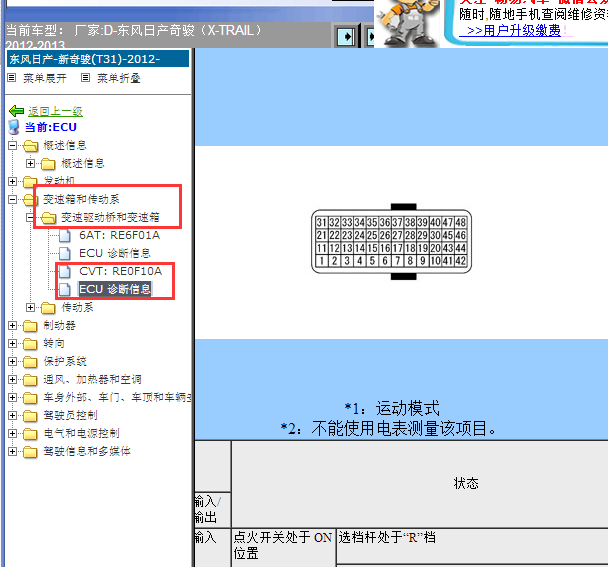Expand the 电气和电源控制 node
The width and height of the screenshot is (608, 567).
(12, 433)
